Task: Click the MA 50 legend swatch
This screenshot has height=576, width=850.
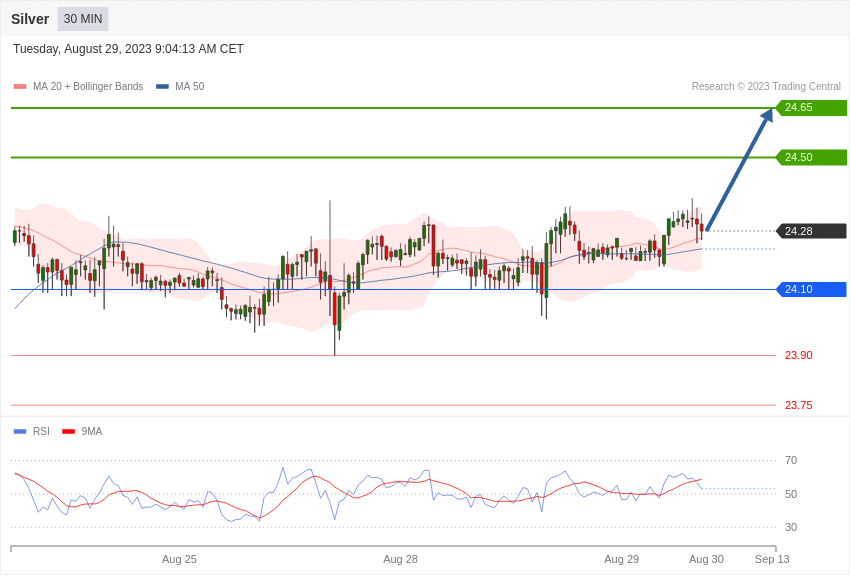Action: pos(162,87)
